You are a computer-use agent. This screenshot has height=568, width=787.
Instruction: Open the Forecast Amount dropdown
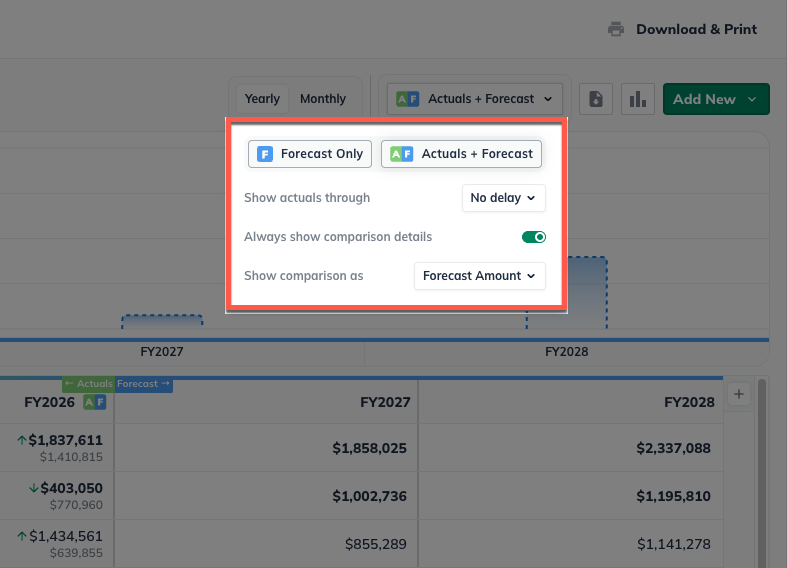pyautogui.click(x=480, y=276)
